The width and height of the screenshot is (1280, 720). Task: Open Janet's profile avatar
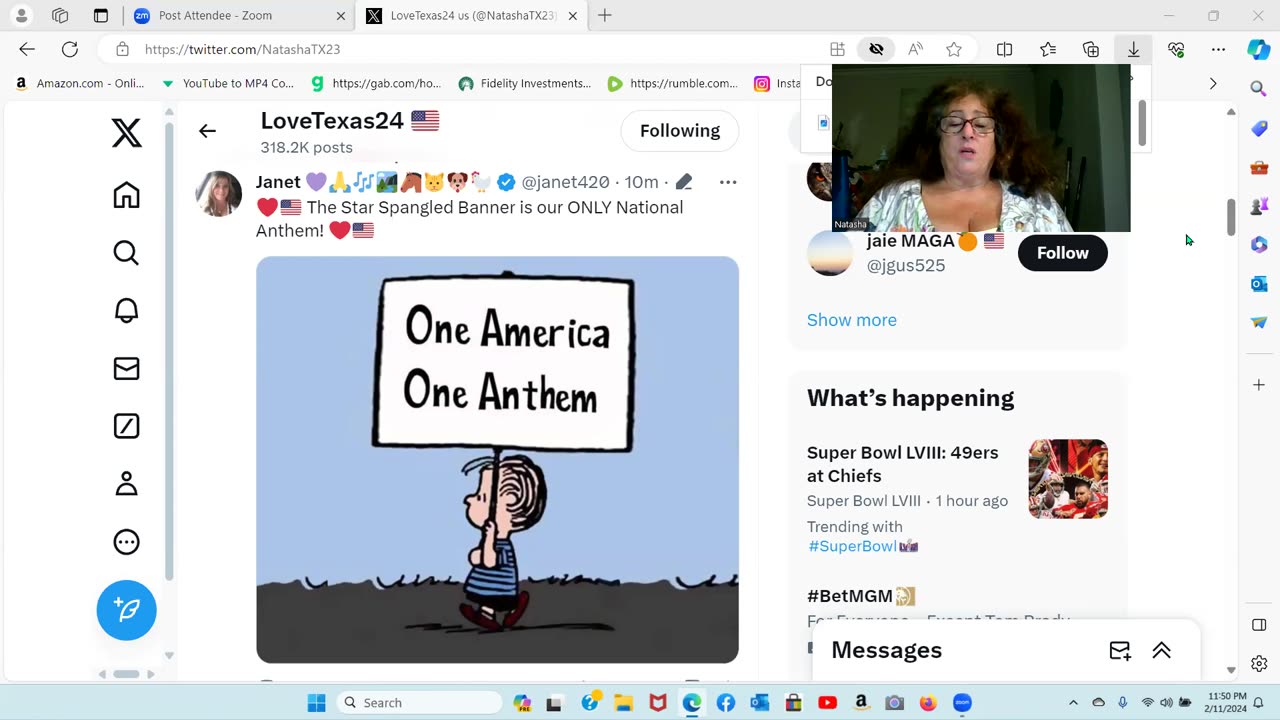(218, 194)
